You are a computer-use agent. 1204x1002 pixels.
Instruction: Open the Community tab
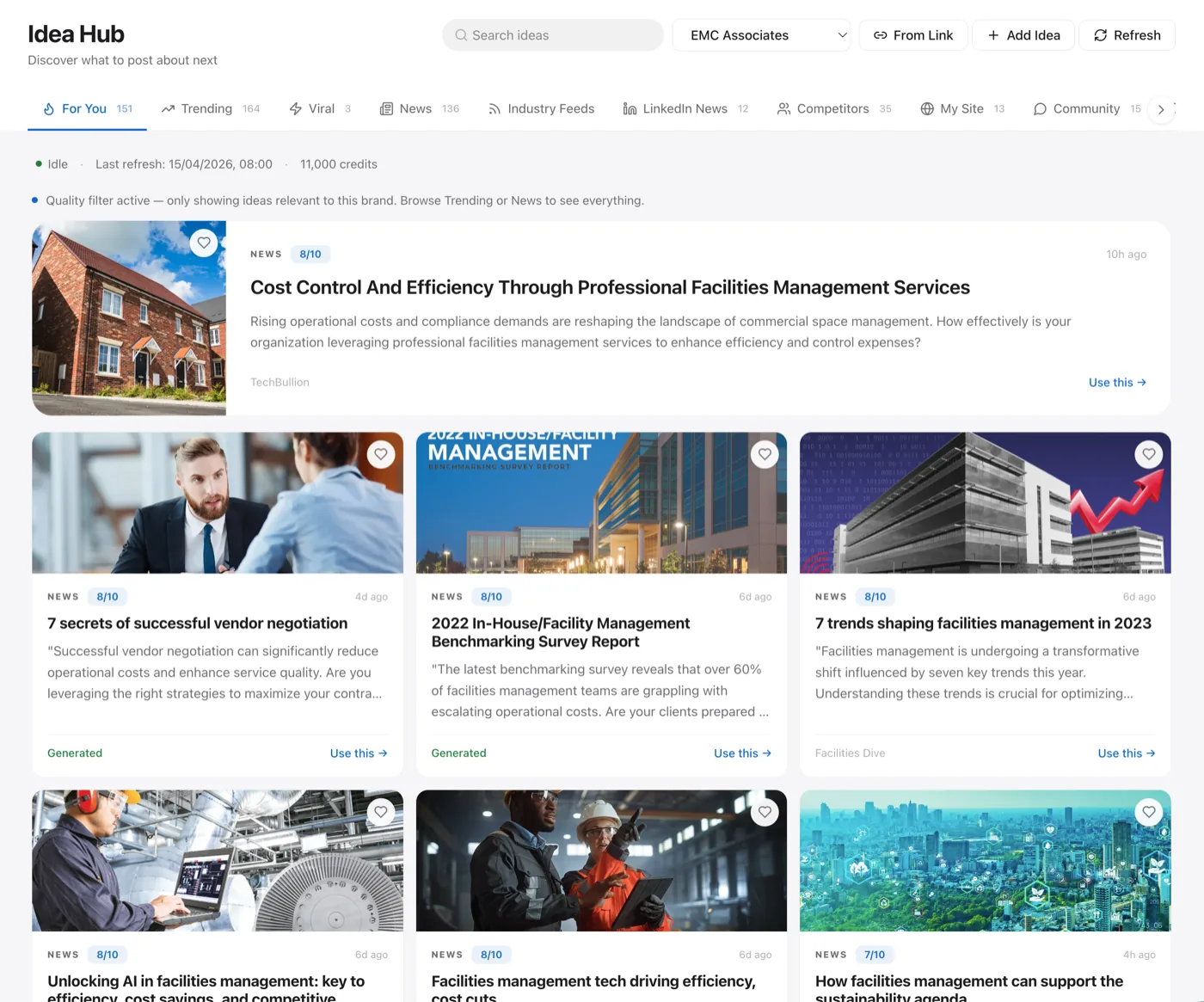coord(1087,109)
